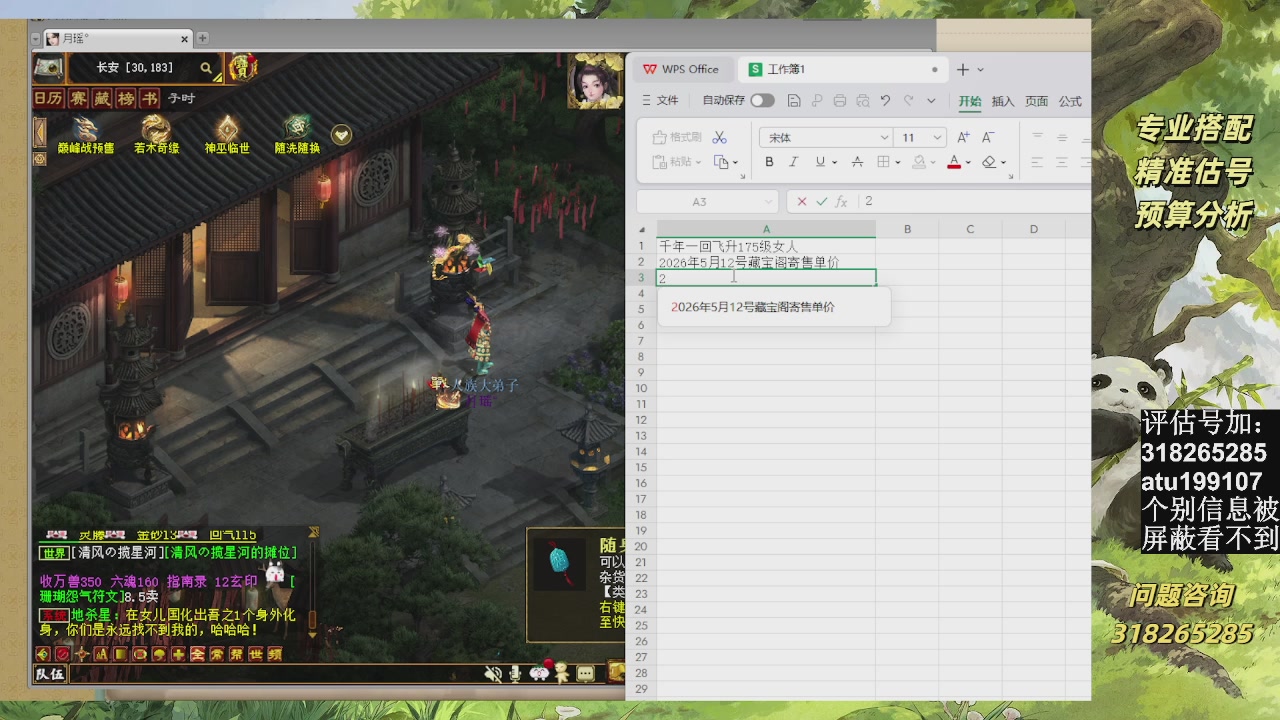The image size is (1280, 720).
Task: Open 清风の揽星河的摊位 stall link
Action: click(x=233, y=553)
